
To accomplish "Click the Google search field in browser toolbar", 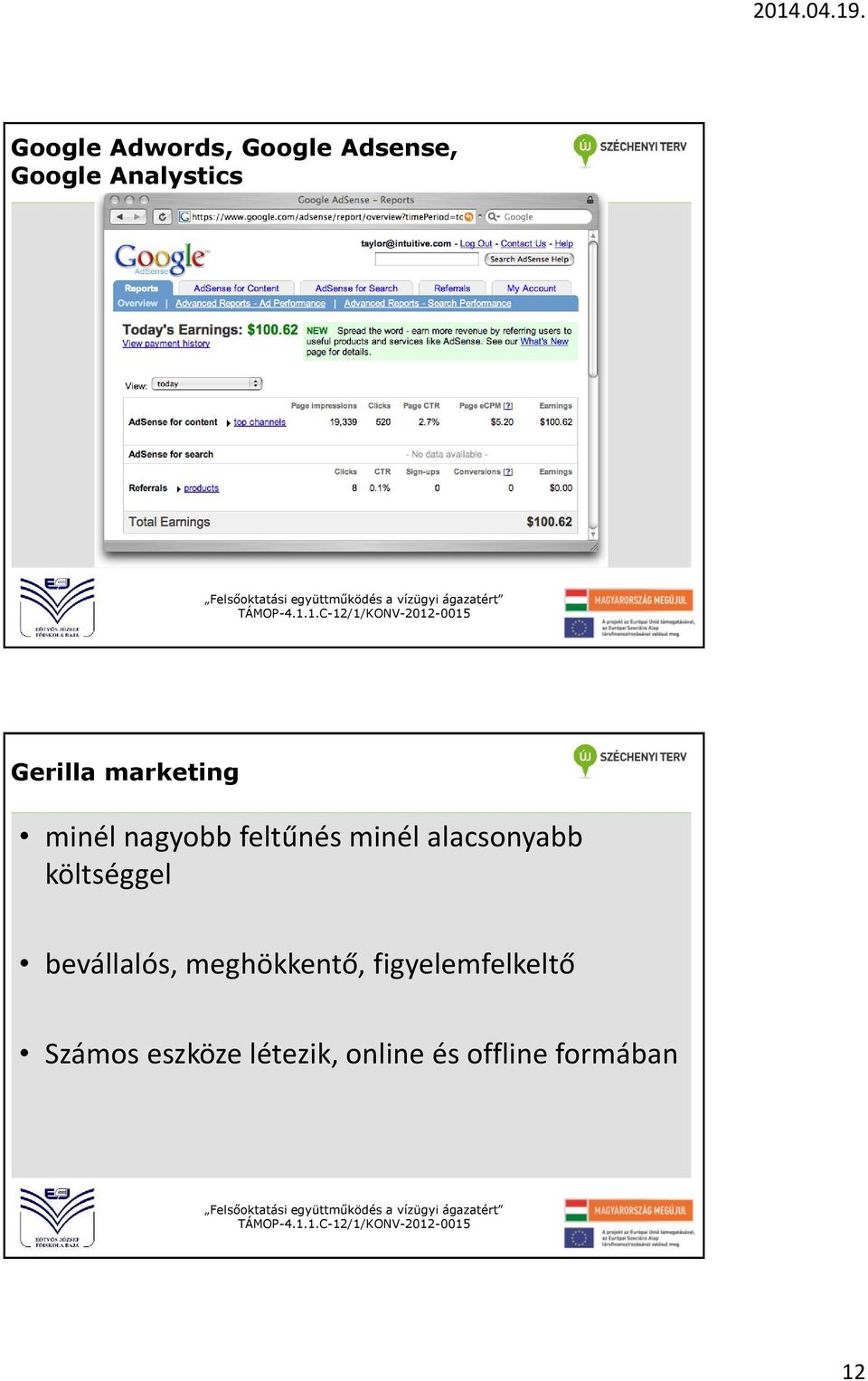I will point(538,217).
